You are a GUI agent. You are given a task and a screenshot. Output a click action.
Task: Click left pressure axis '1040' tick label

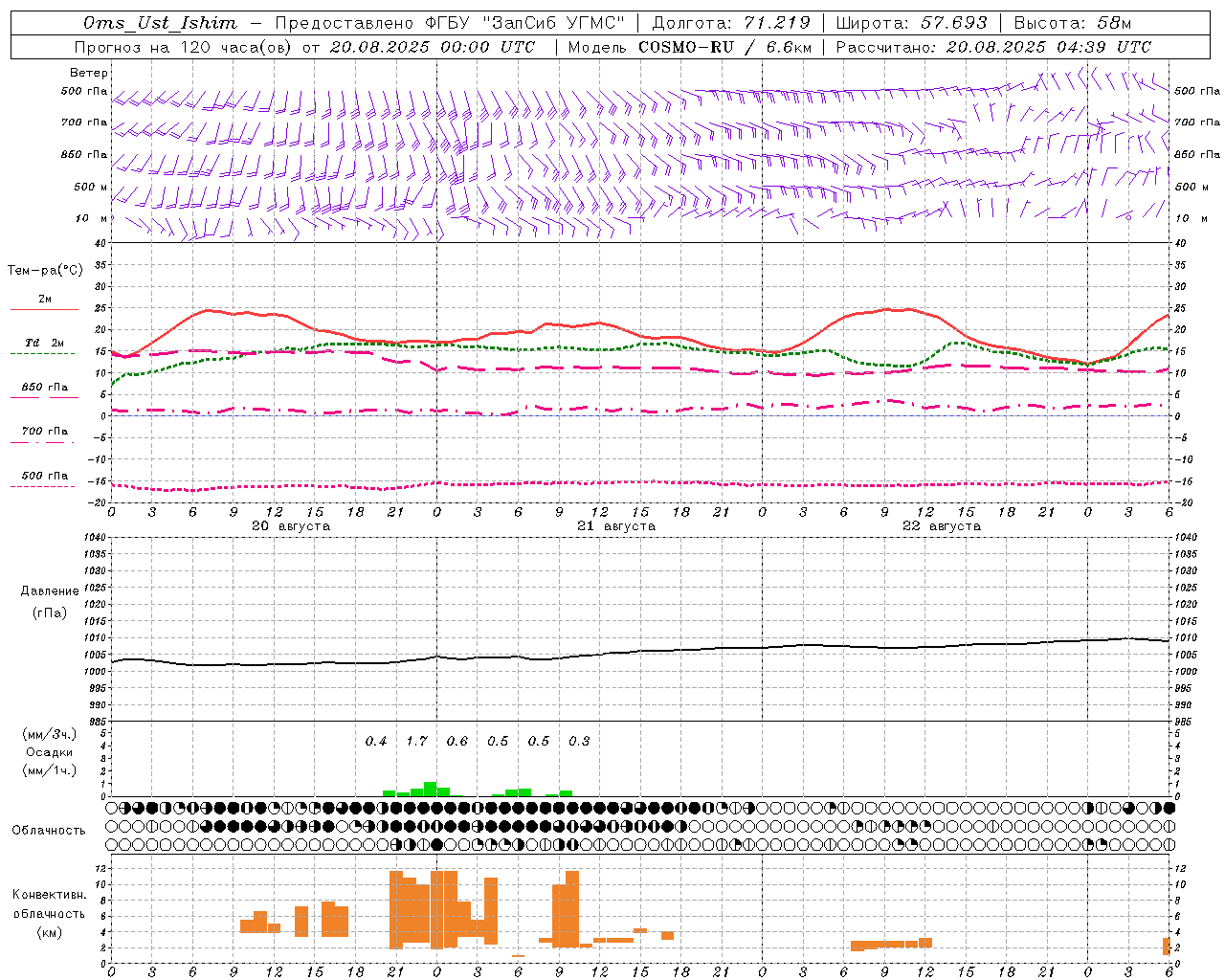click(94, 538)
